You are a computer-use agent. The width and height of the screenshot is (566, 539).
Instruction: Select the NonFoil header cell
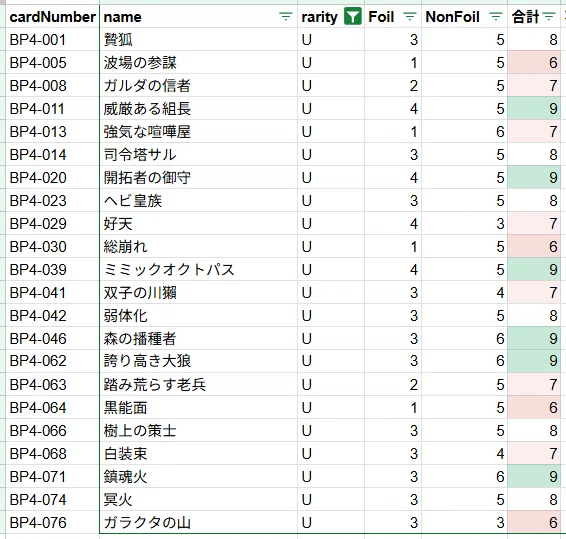465,17
